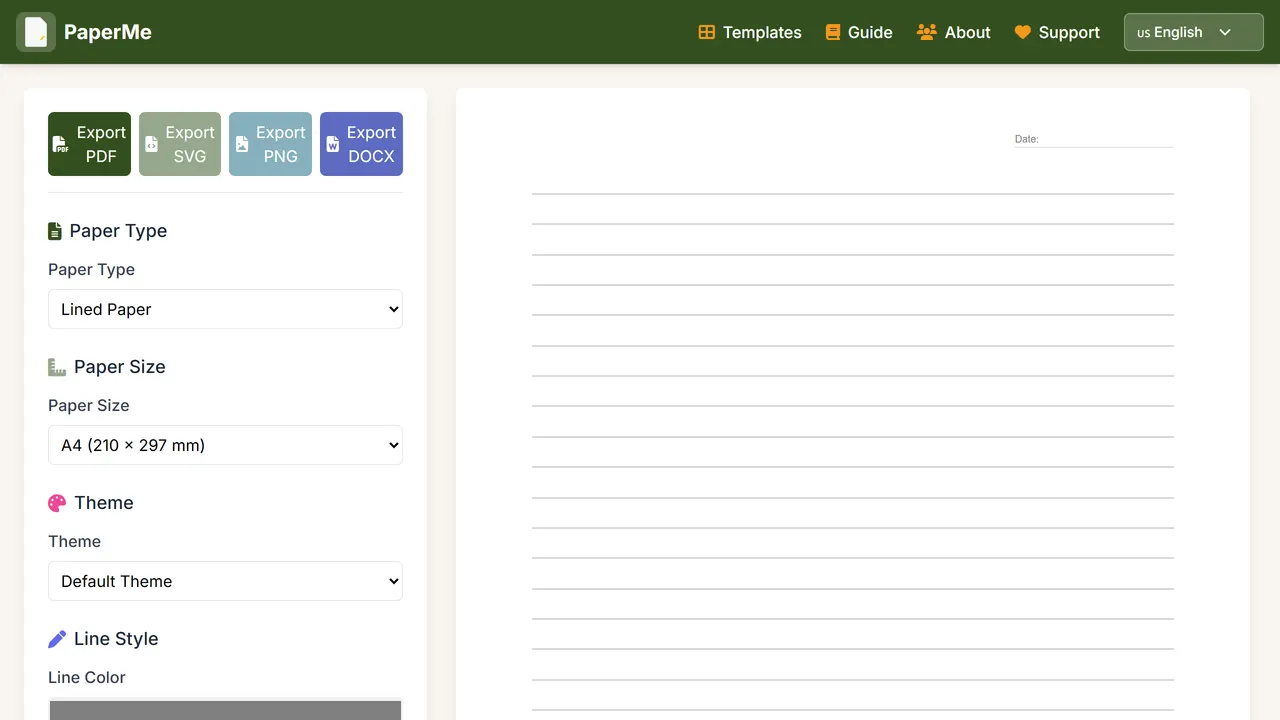This screenshot has height=720, width=1280.
Task: Export the paper as SVG
Action: pos(180,144)
